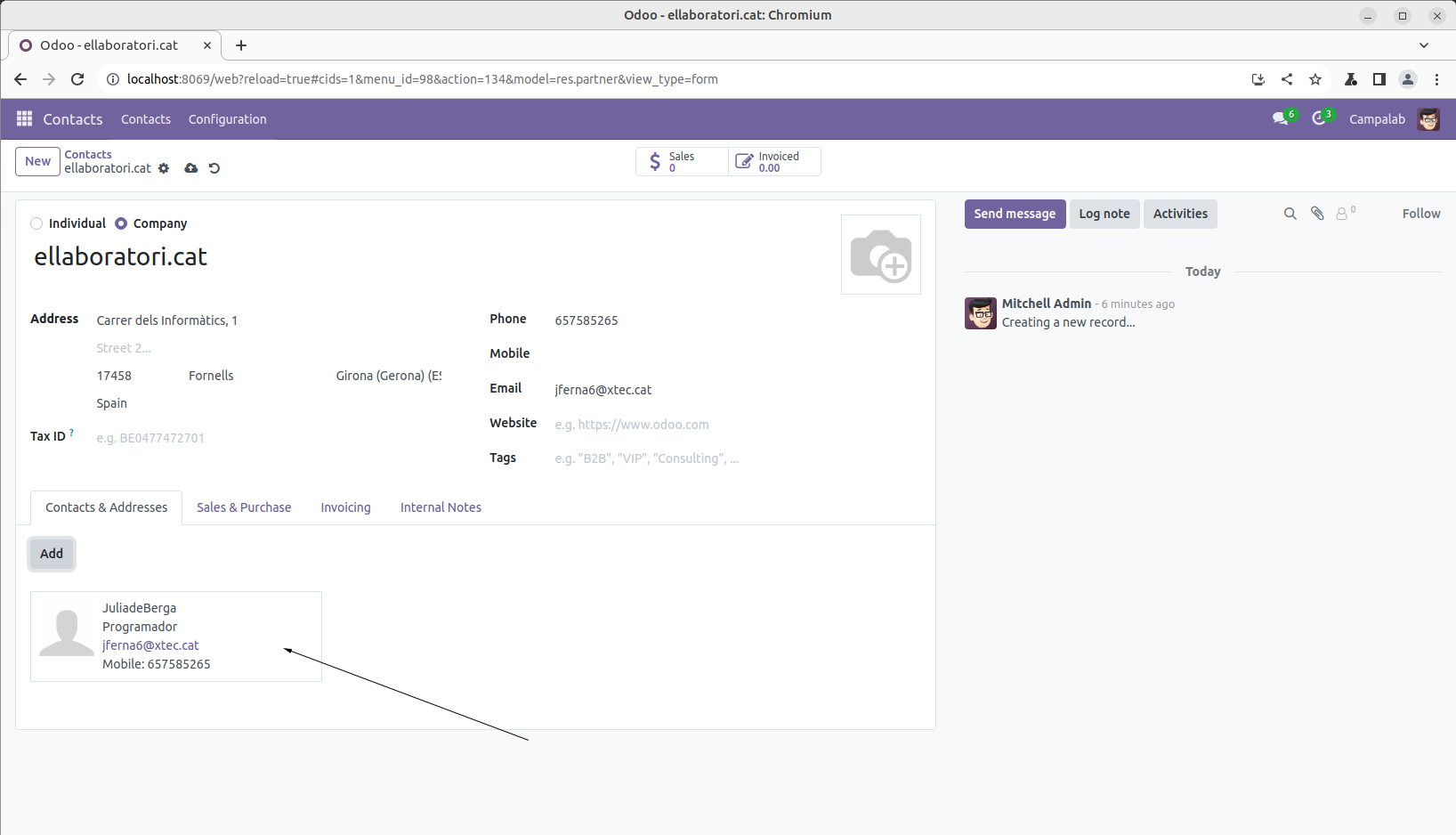The height and width of the screenshot is (835, 1456).
Task: Switch to the Sales & Purchase tab
Action: pos(244,507)
